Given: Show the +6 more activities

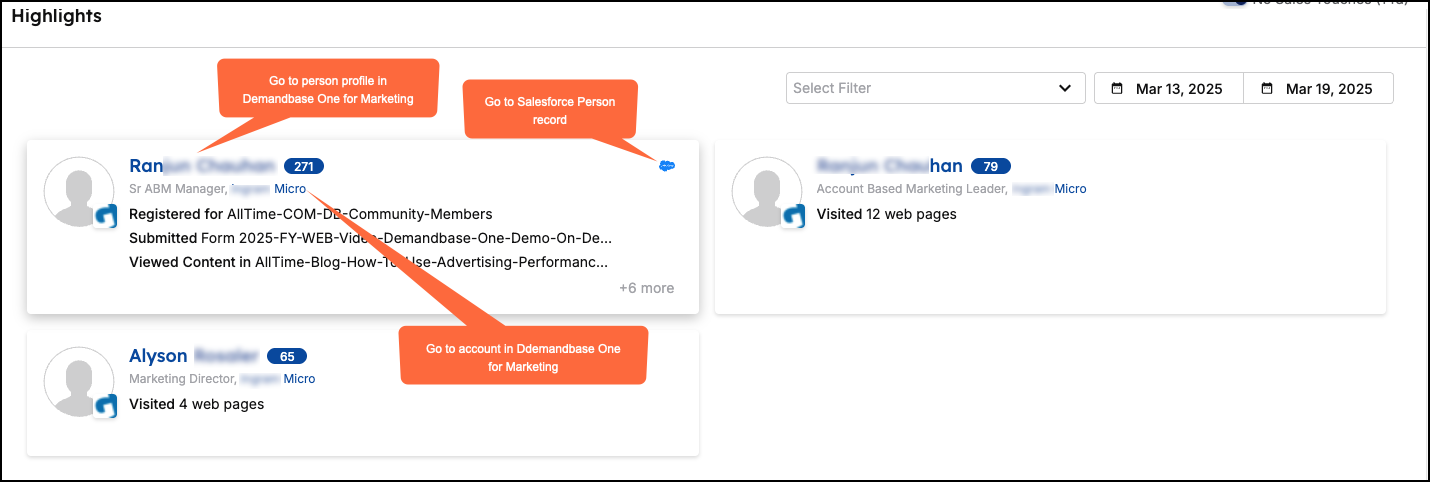Looking at the screenshot, I should [646, 288].
